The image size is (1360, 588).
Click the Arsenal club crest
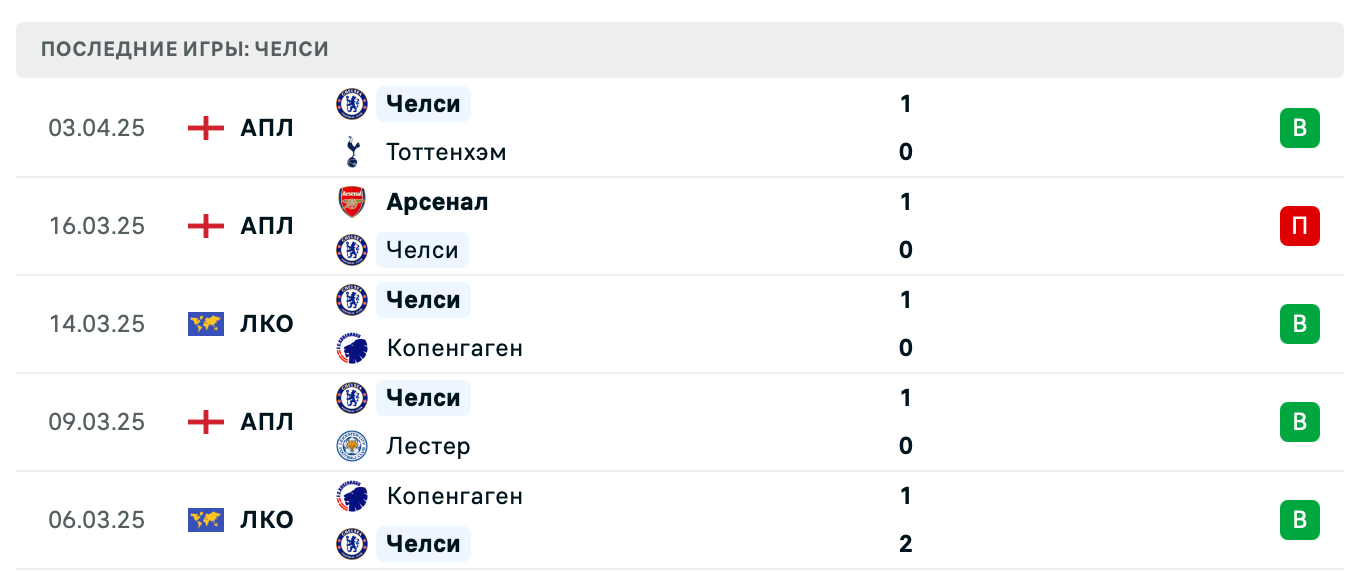tap(352, 202)
